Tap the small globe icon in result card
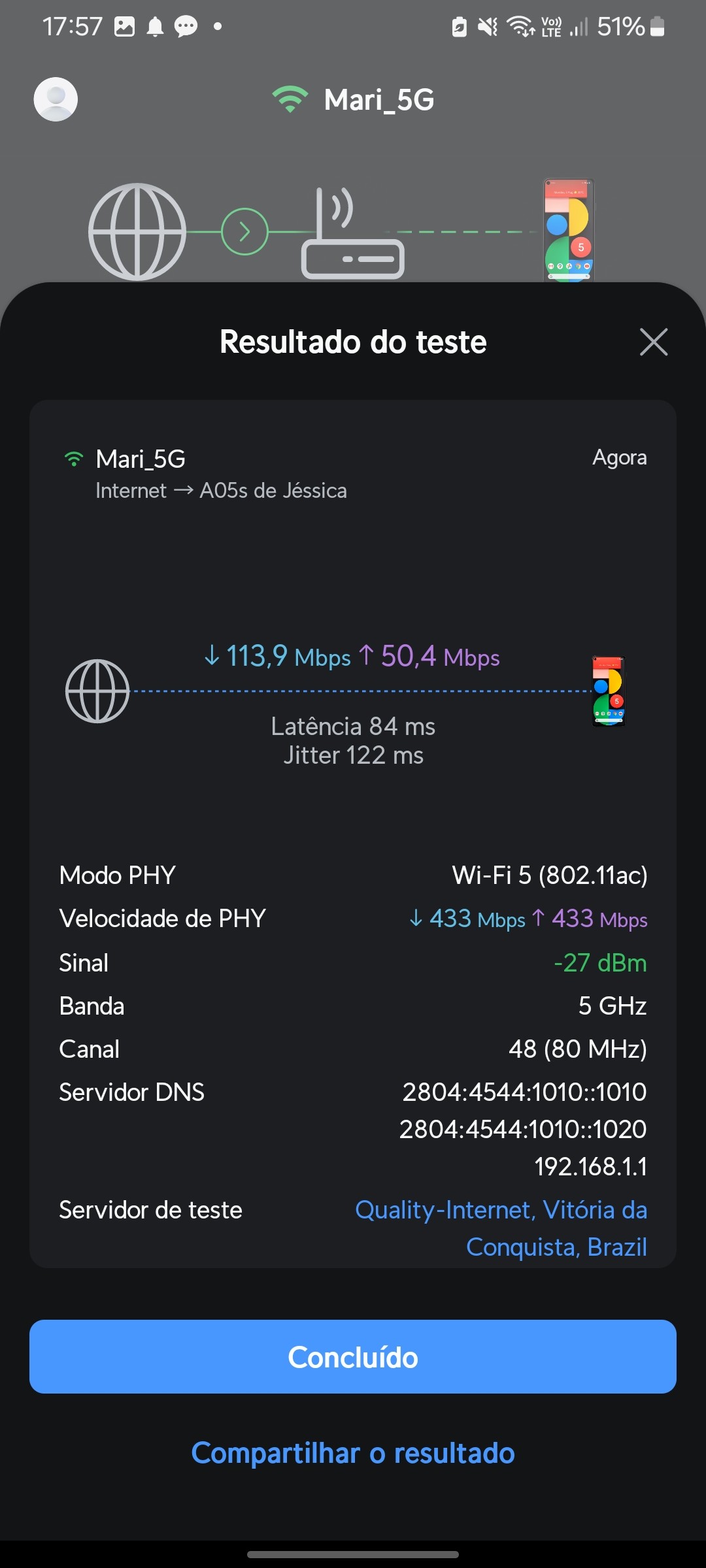The image size is (706, 1568). click(97, 691)
